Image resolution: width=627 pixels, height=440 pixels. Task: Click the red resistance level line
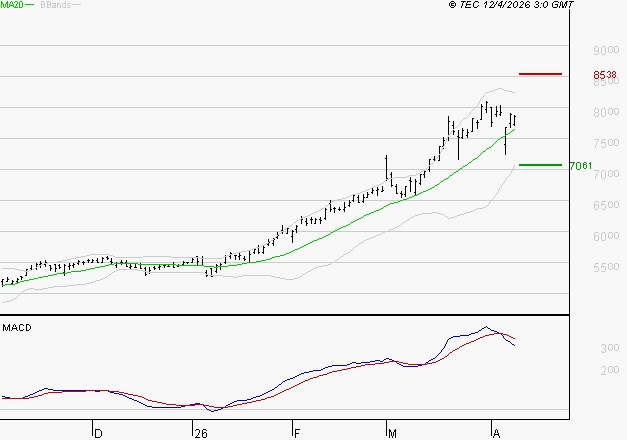pos(540,74)
